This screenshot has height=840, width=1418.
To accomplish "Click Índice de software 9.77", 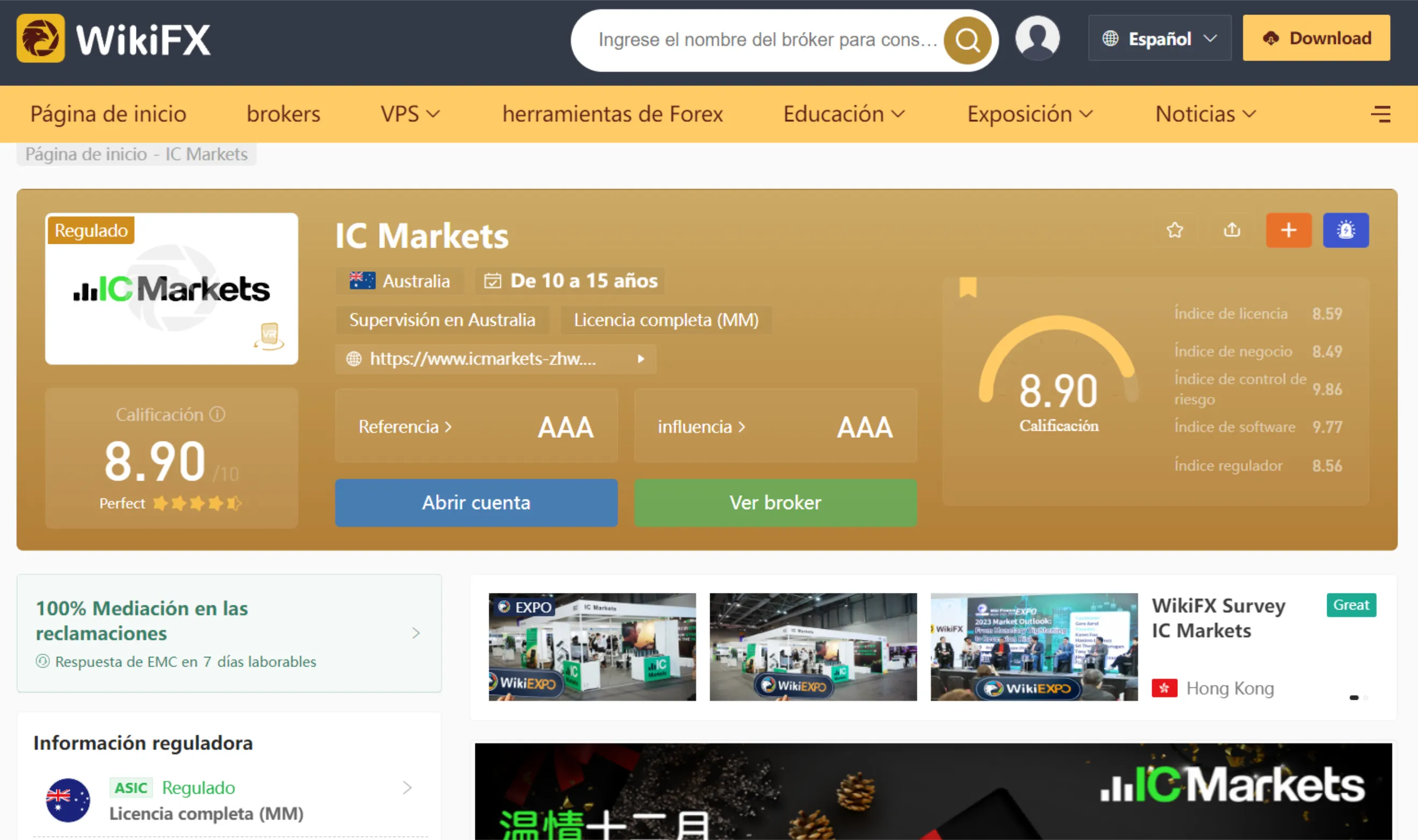I will 1258,427.
